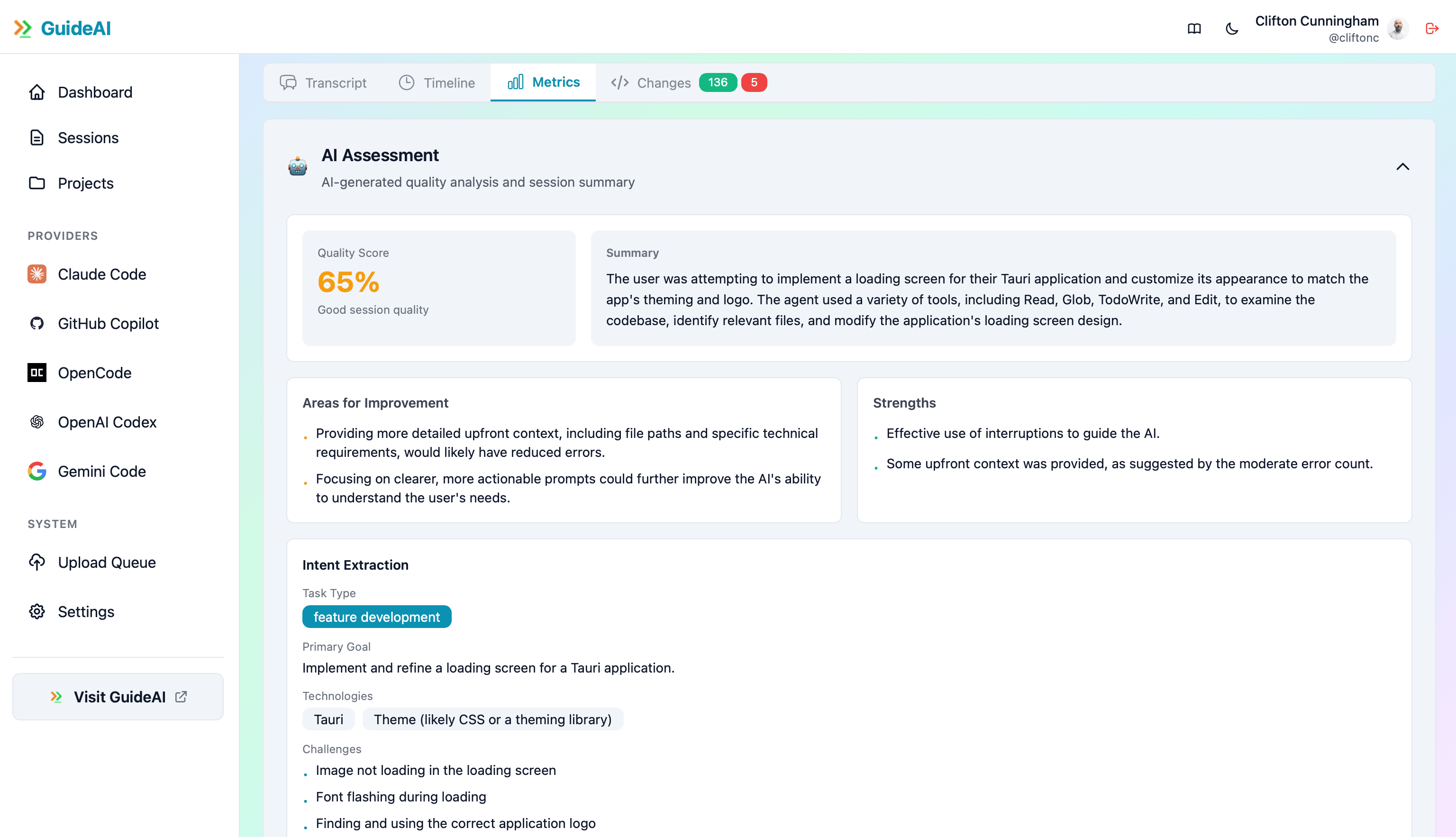This screenshot has width=1456, height=837.
Task: Select the Claude Code provider
Action: [x=101, y=274]
